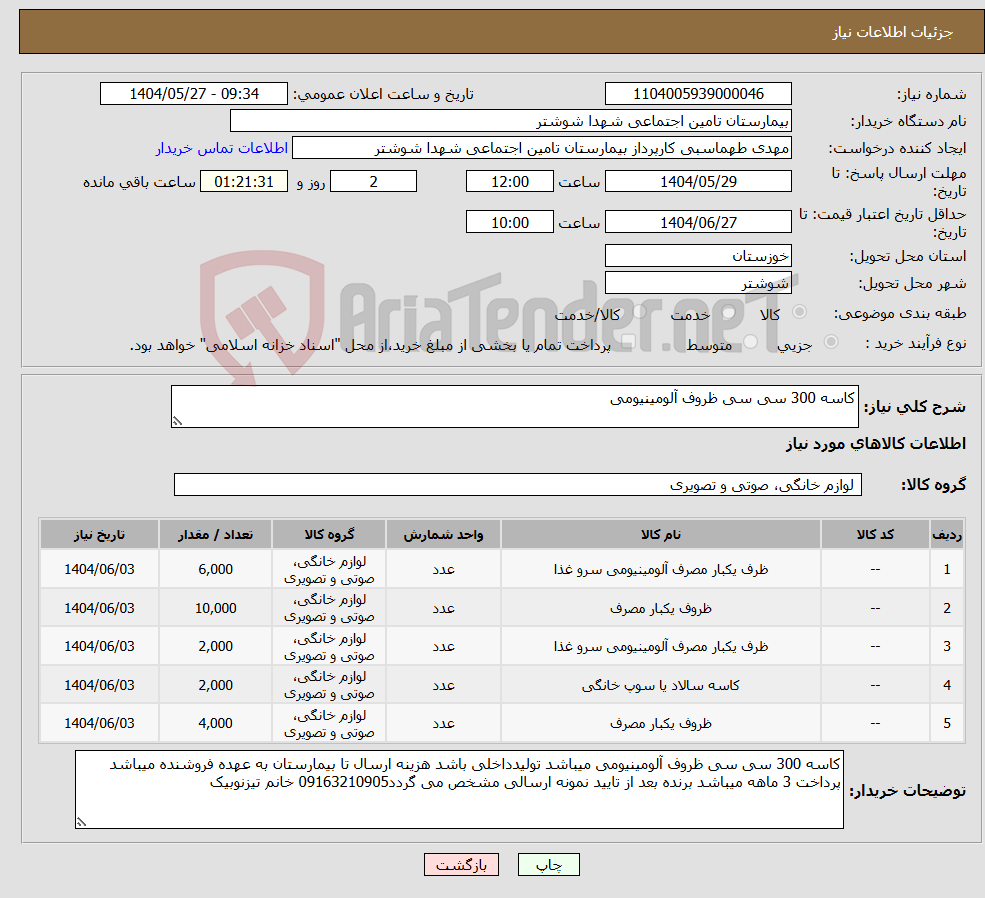Screen dimensions: 985x898
Task: Click price validity time 10:00
Action: (509, 222)
